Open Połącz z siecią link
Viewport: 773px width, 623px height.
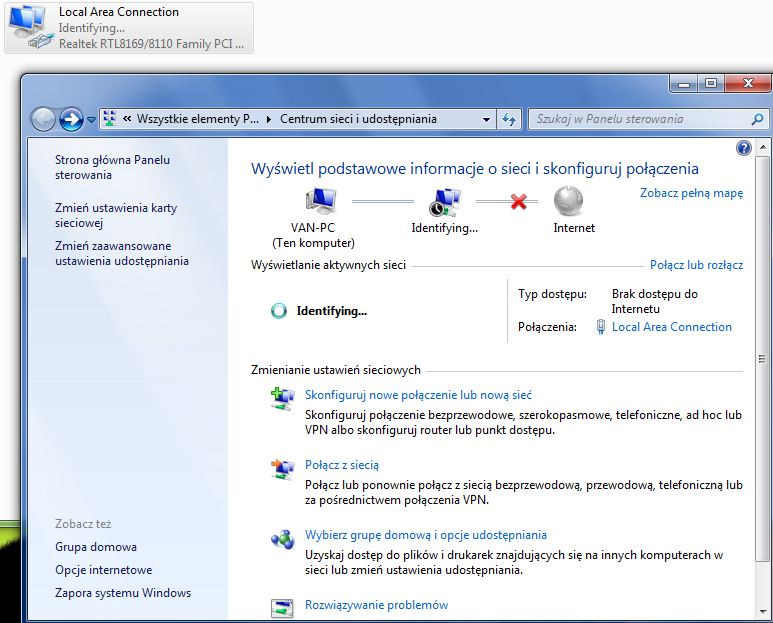[342, 465]
